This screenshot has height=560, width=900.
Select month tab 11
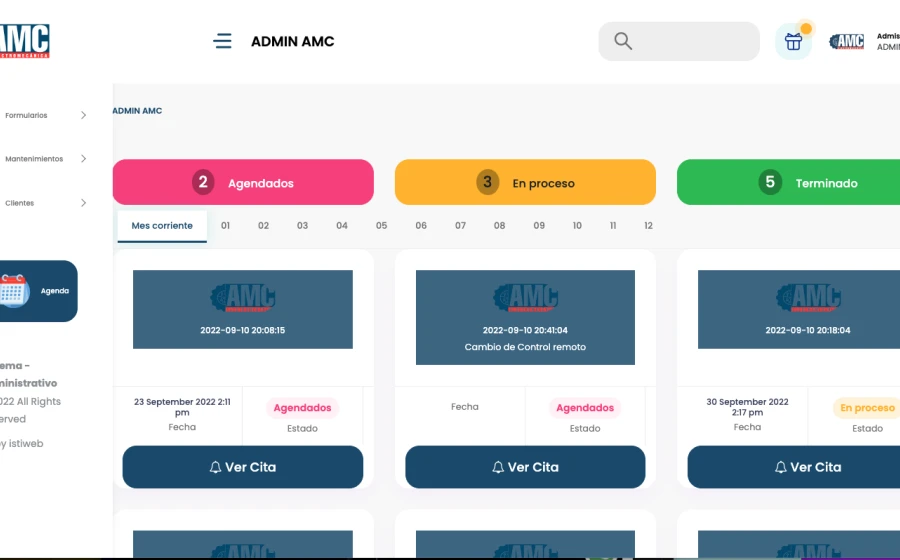coord(613,226)
